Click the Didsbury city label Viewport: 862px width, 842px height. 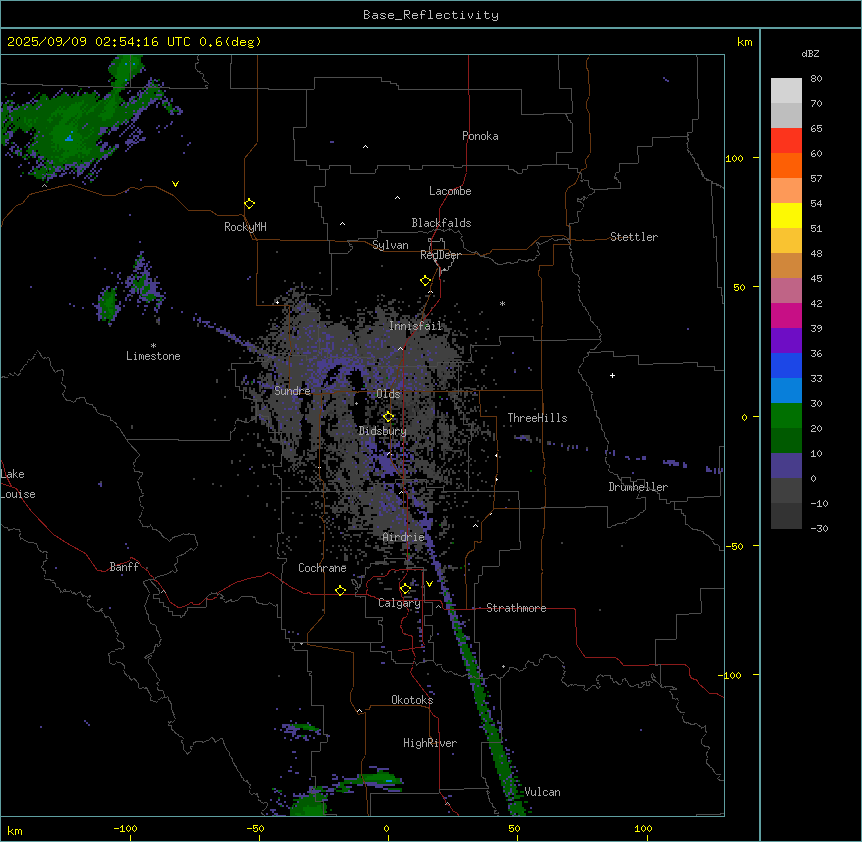coord(383,431)
